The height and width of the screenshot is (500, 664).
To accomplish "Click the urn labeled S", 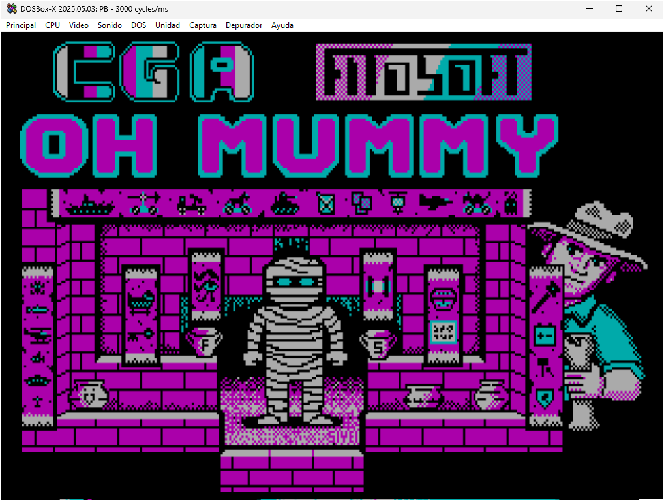I will point(378,345).
